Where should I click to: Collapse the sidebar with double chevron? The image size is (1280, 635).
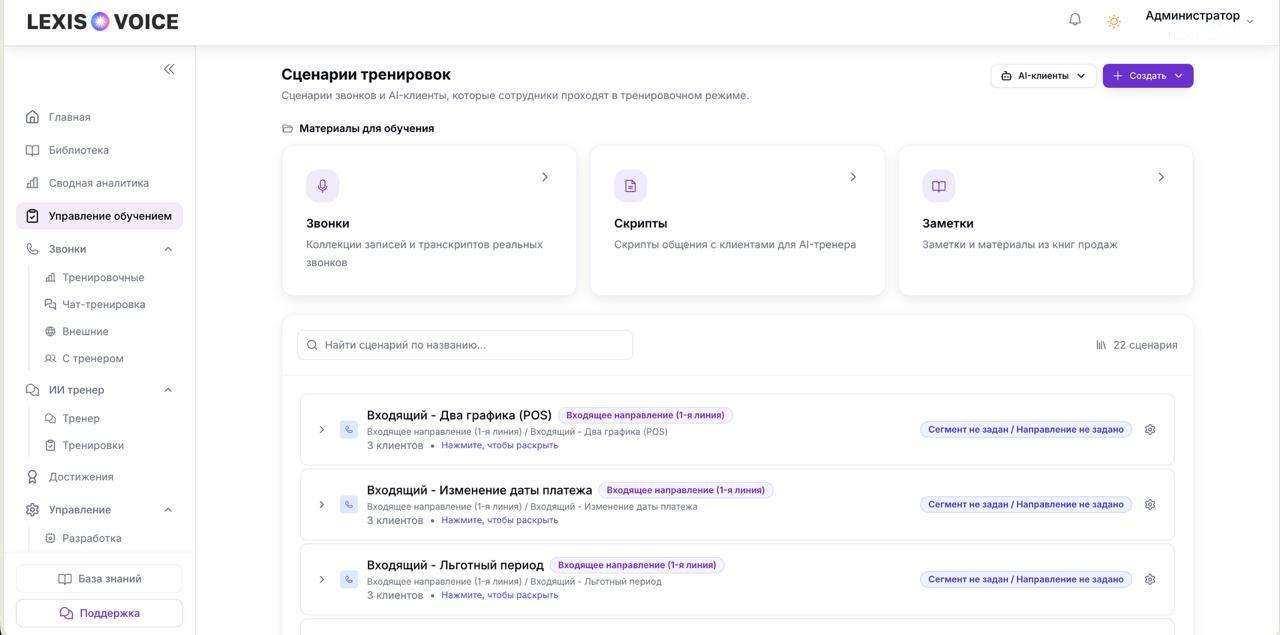click(169, 69)
